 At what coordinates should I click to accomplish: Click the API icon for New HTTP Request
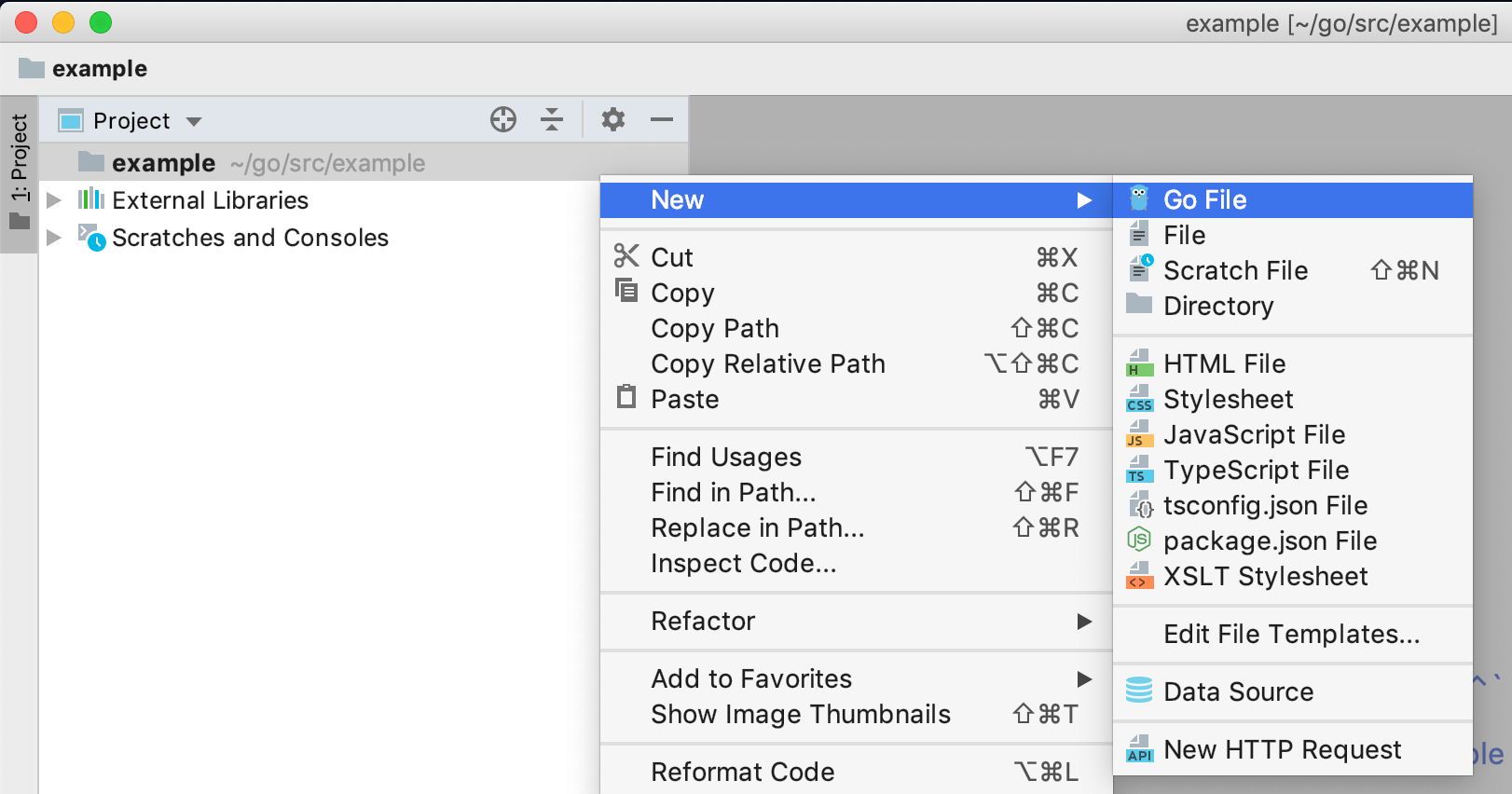[1139, 749]
